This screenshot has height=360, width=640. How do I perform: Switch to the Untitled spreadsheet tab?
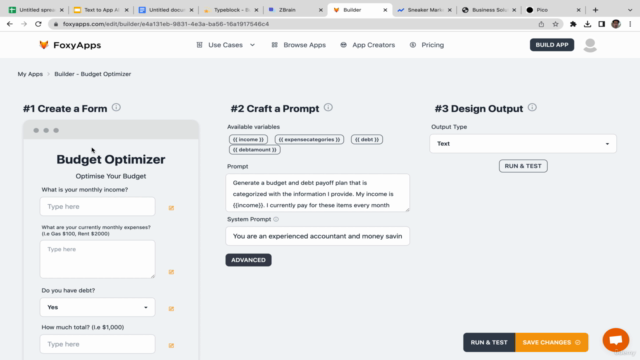(36, 10)
